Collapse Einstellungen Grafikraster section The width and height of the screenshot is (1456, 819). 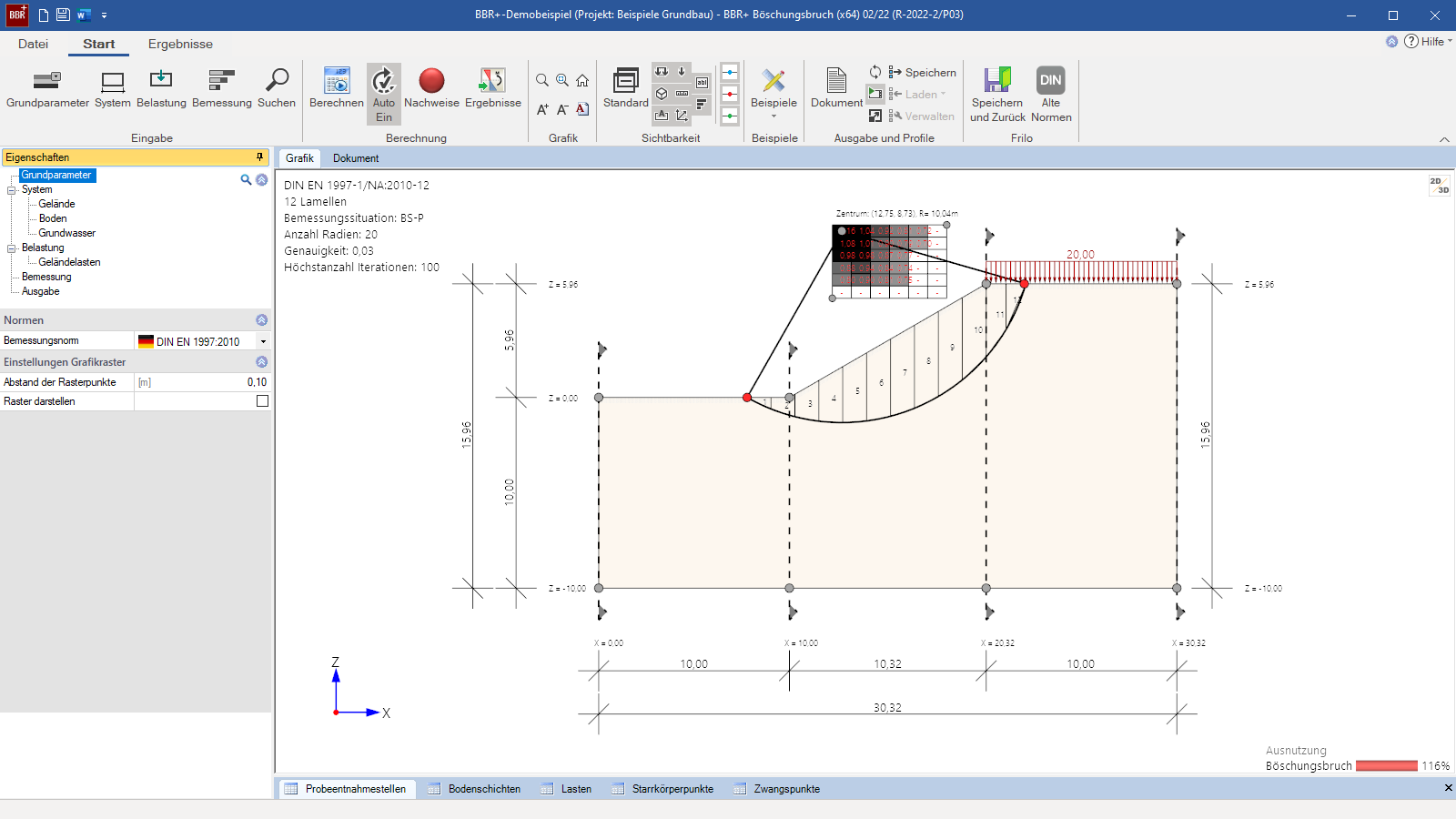point(262,362)
